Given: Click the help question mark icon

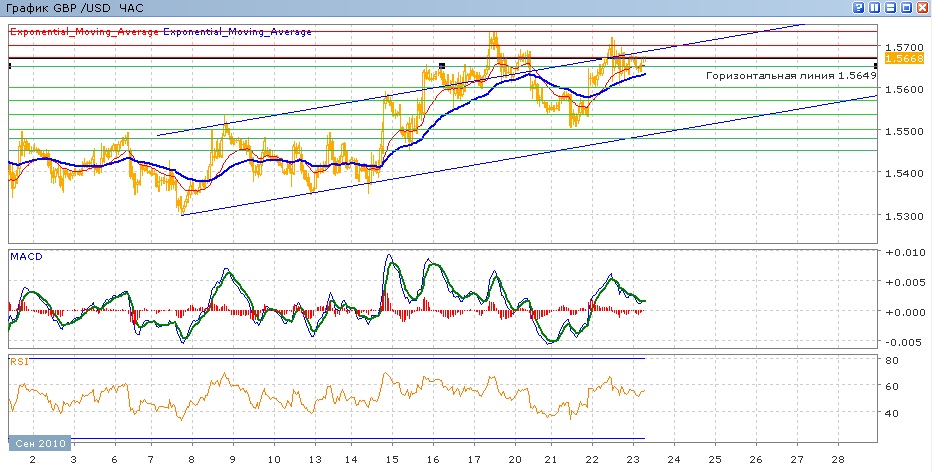Looking at the screenshot, I should tap(858, 7).
